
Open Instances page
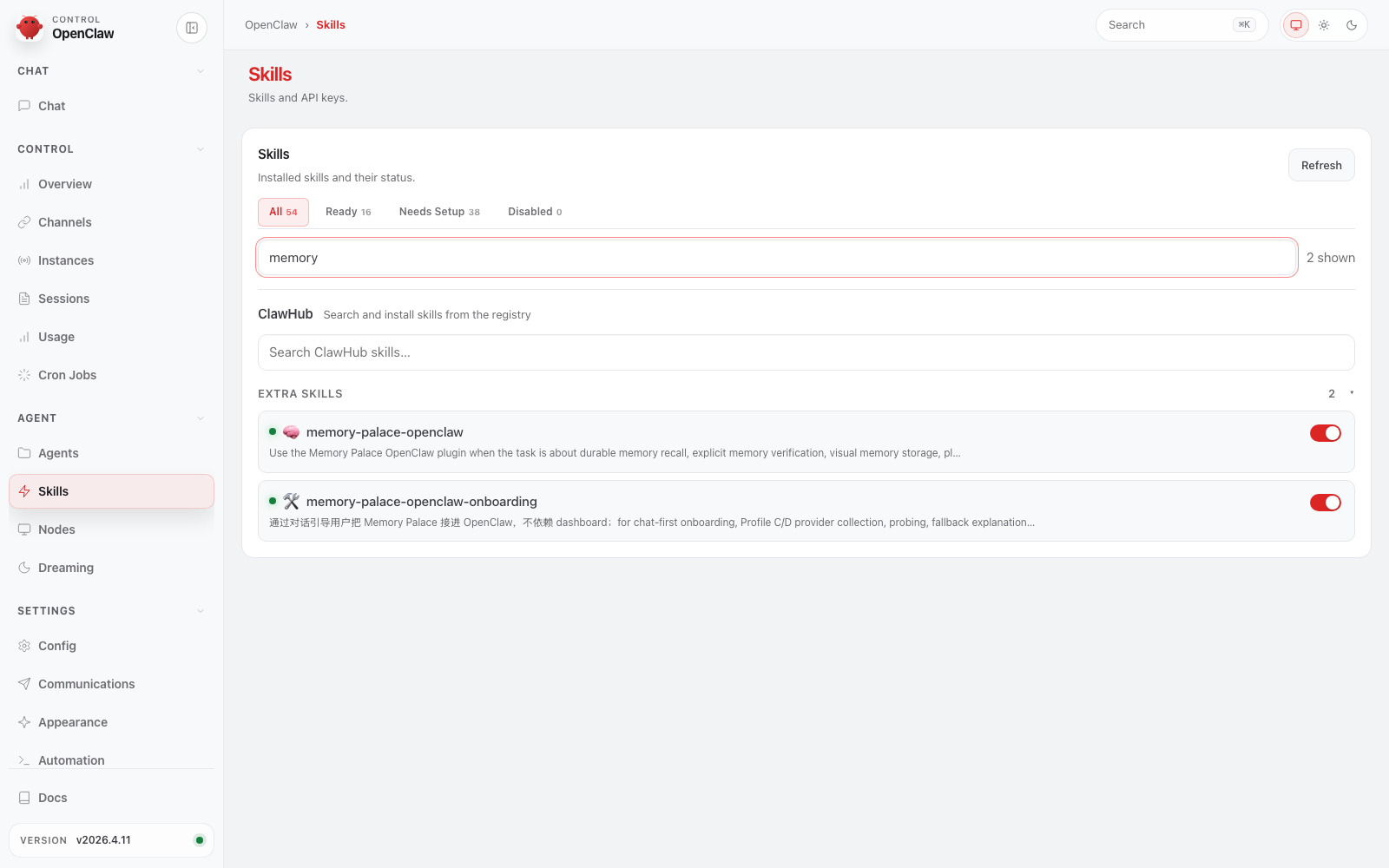pyautogui.click(x=111, y=260)
